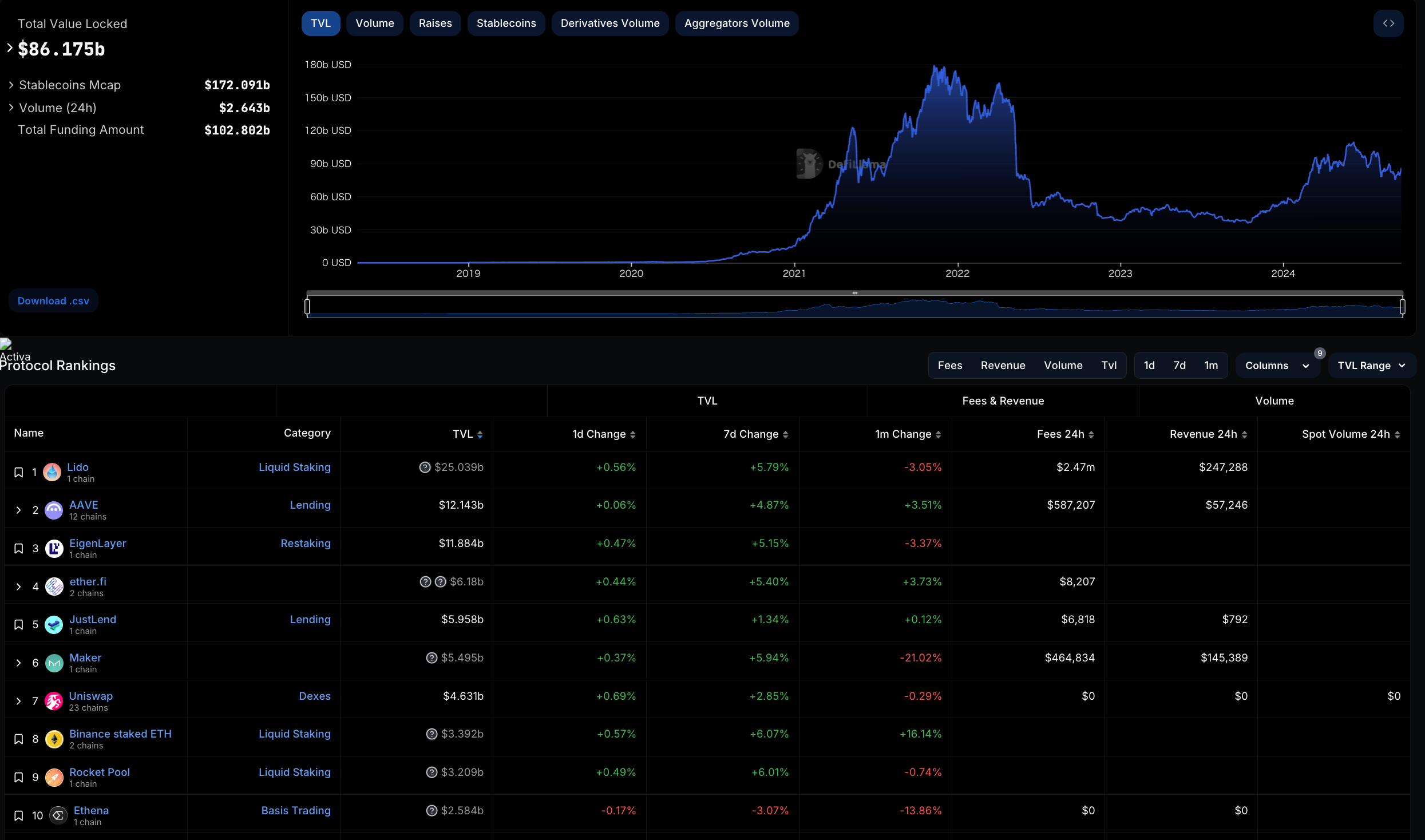Select the Derivatives Volume chart tab
The height and width of the screenshot is (840, 1425).
pos(609,23)
